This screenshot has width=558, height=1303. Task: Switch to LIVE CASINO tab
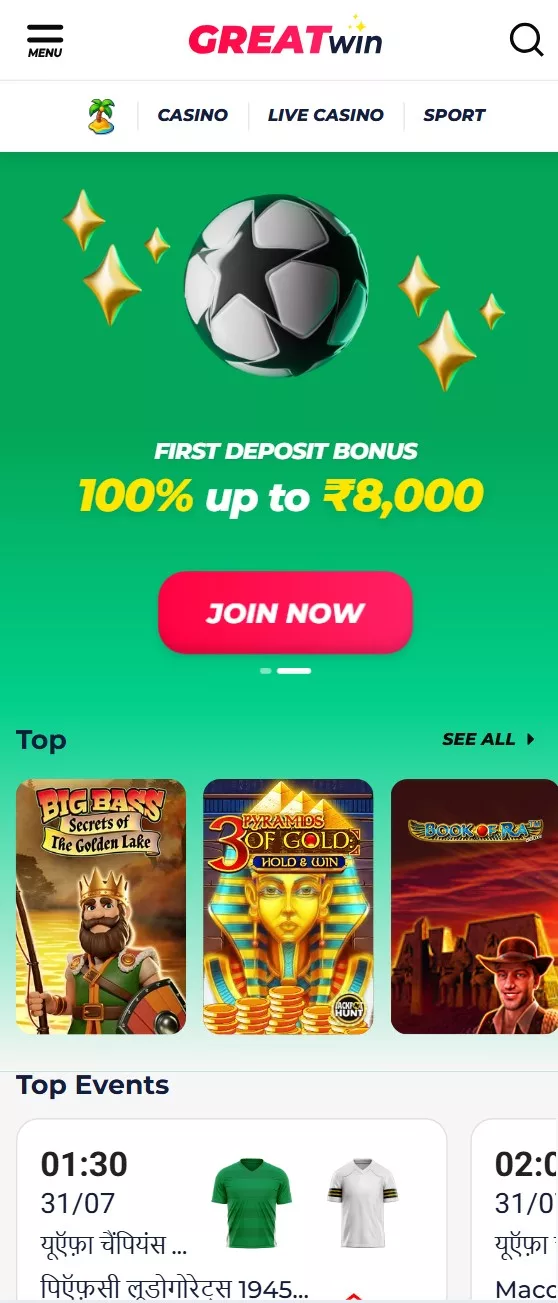coord(325,115)
